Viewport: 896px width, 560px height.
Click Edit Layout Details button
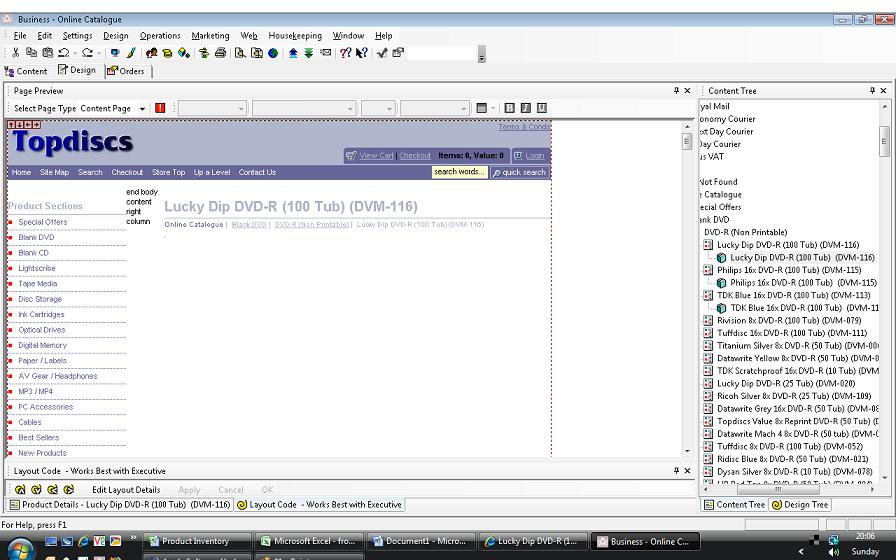[x=126, y=490]
